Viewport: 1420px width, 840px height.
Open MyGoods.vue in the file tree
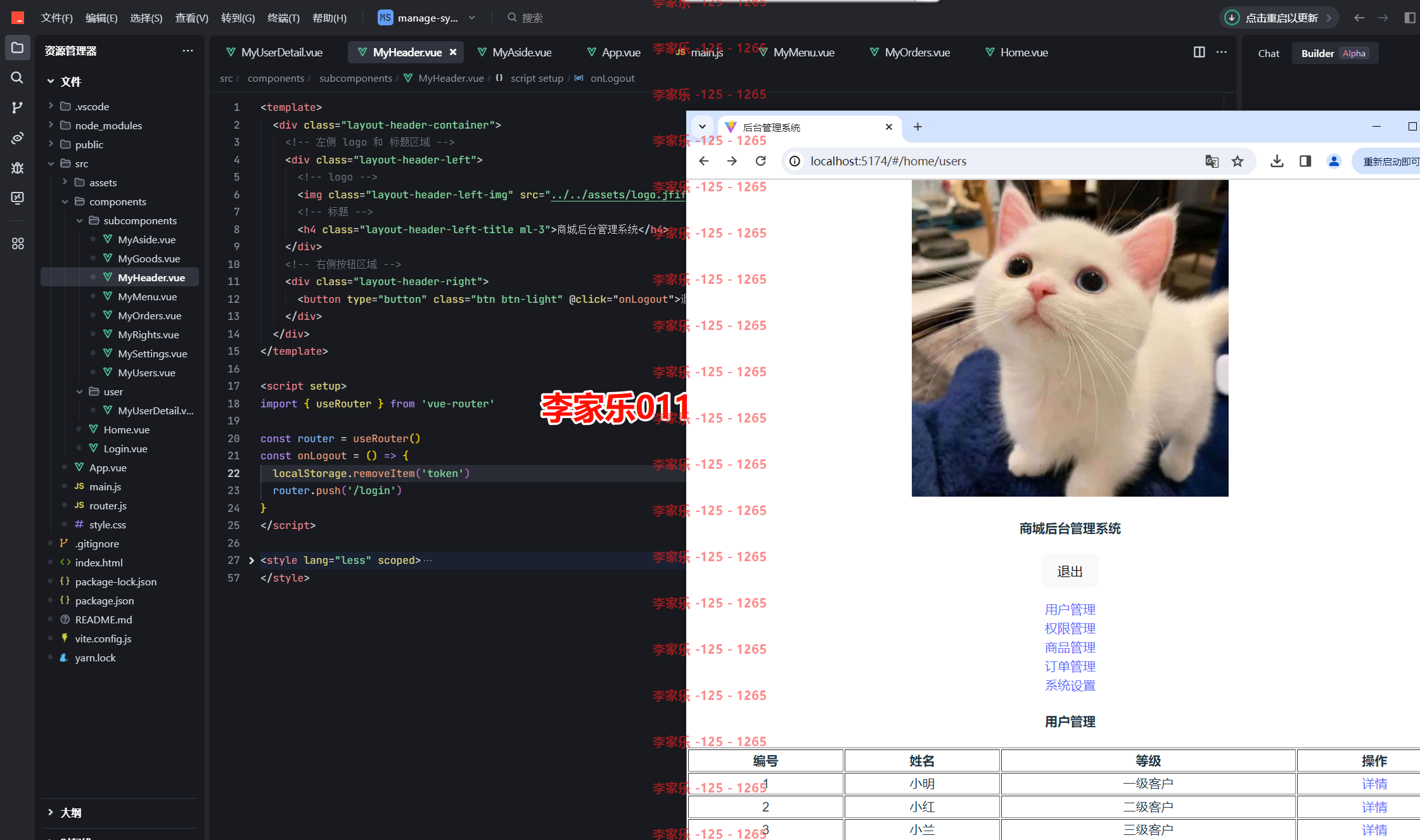(x=149, y=258)
